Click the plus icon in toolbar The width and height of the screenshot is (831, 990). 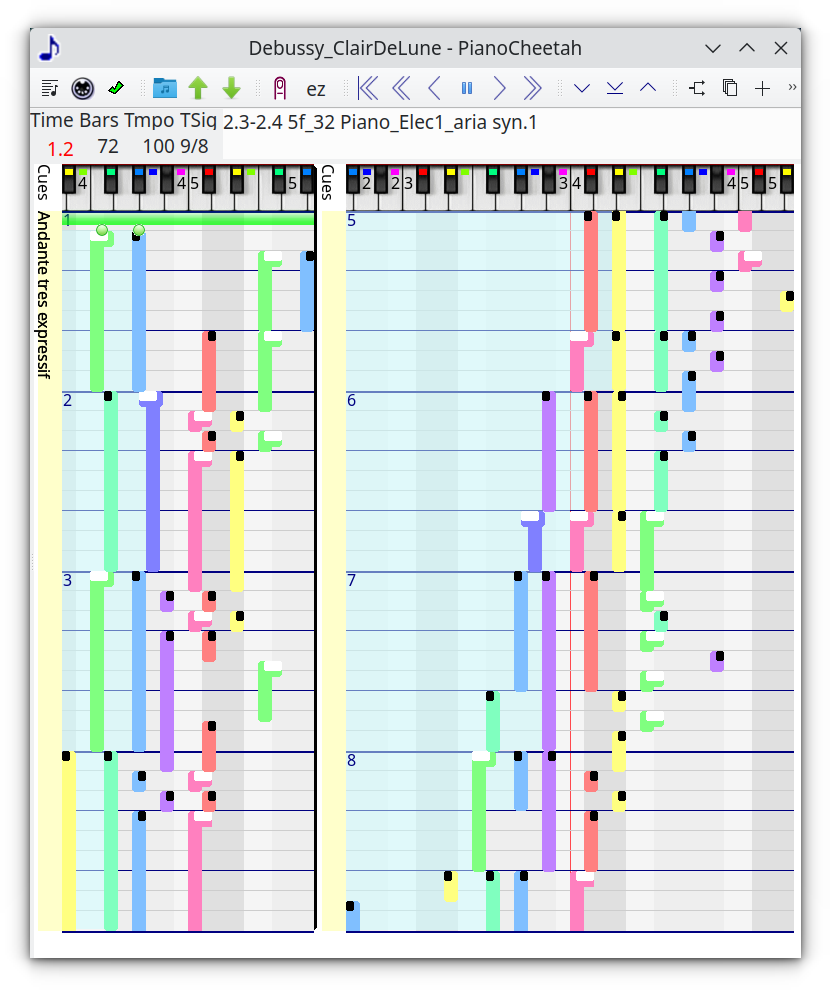click(x=762, y=88)
